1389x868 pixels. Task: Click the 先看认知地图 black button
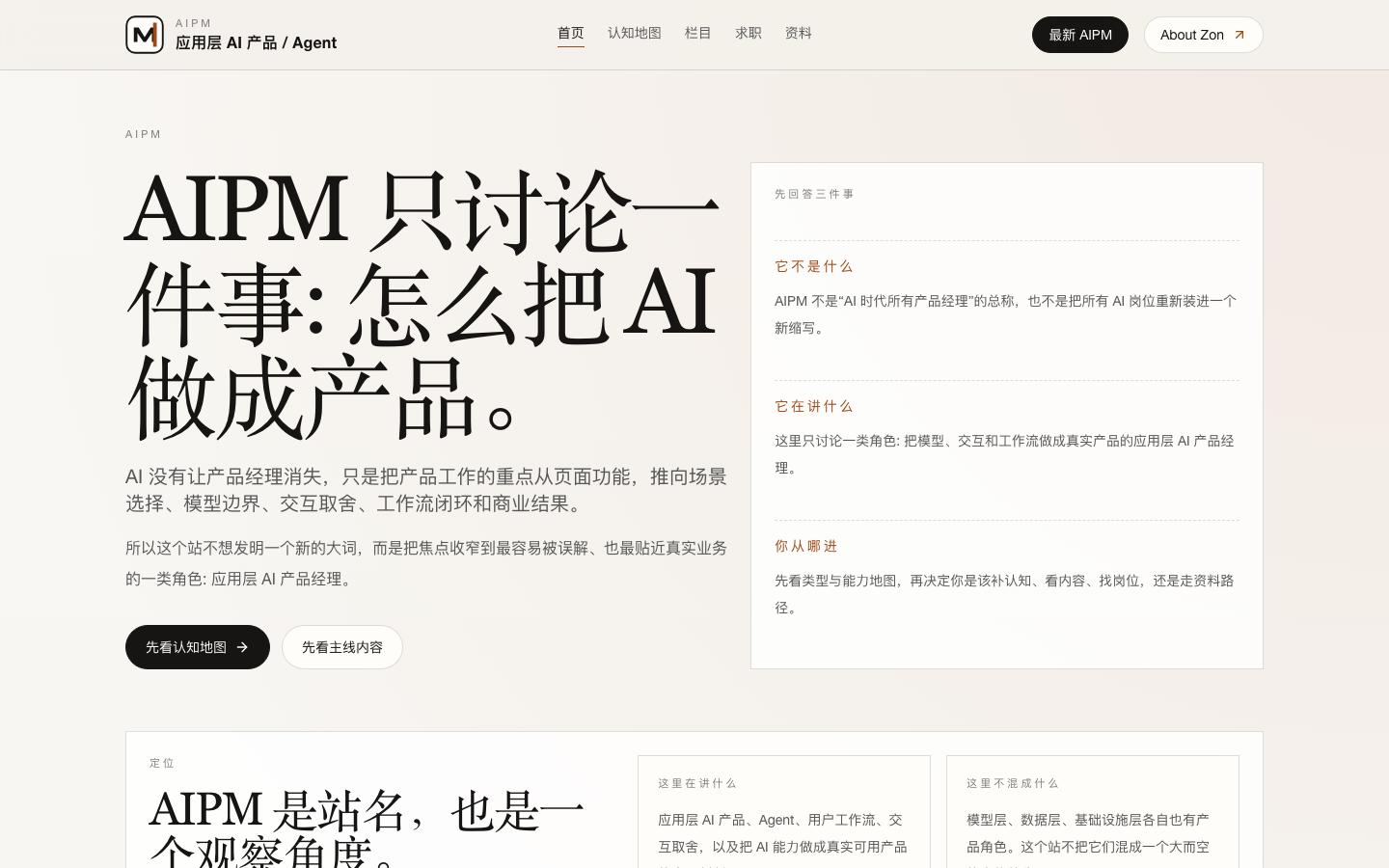pyautogui.click(x=198, y=647)
